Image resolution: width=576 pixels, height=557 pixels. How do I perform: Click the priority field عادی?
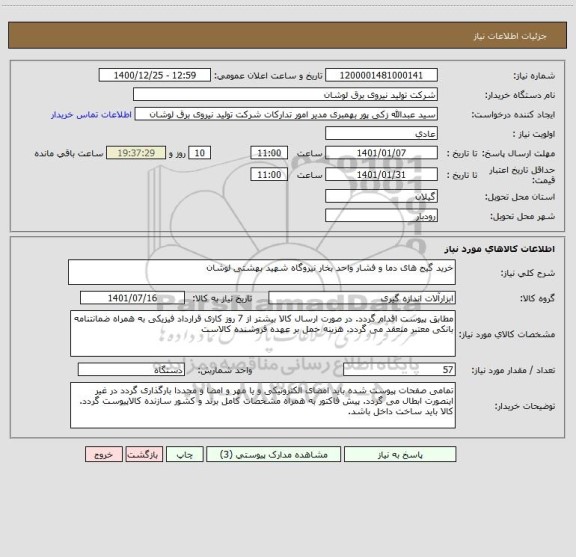381,134
